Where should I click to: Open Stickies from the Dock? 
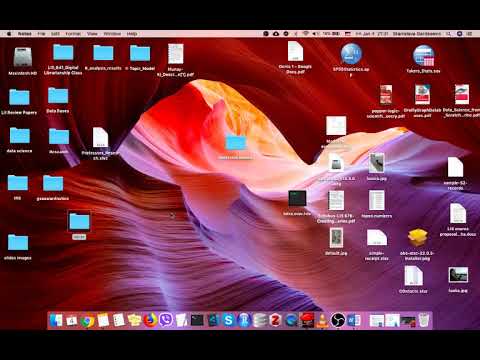tap(134, 320)
